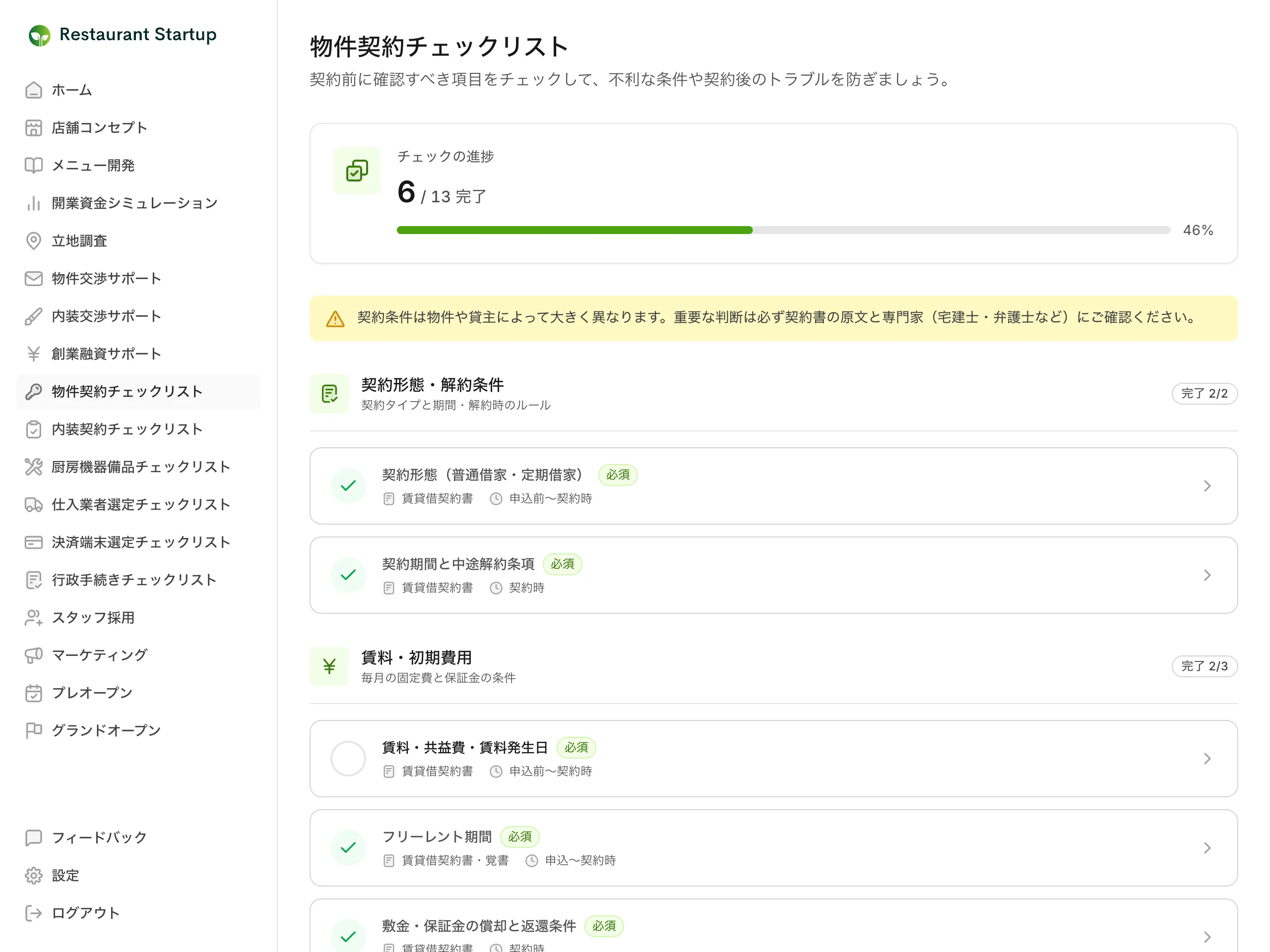This screenshot has height=952, width=1270.
Task: Click the 店舗コンセプト storefront icon
Action: pos(34,128)
